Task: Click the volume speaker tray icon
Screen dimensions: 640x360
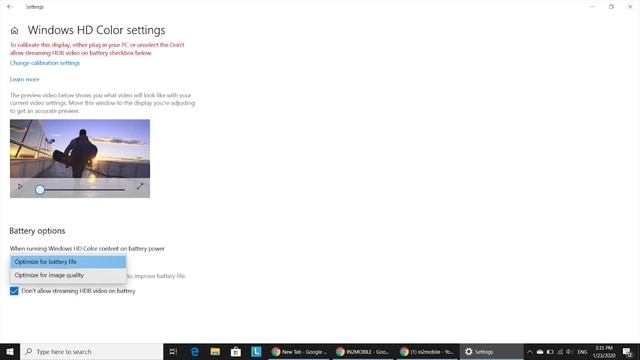Action: pos(569,351)
